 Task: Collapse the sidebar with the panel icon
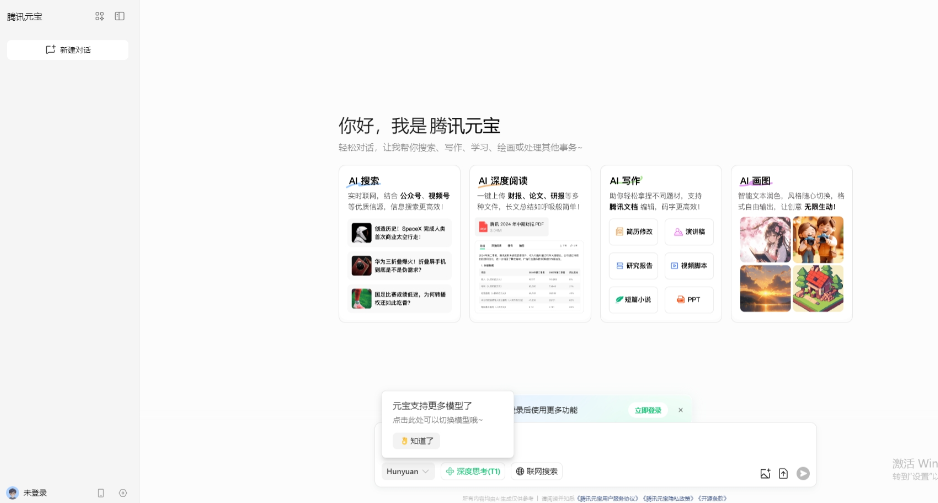click(120, 16)
